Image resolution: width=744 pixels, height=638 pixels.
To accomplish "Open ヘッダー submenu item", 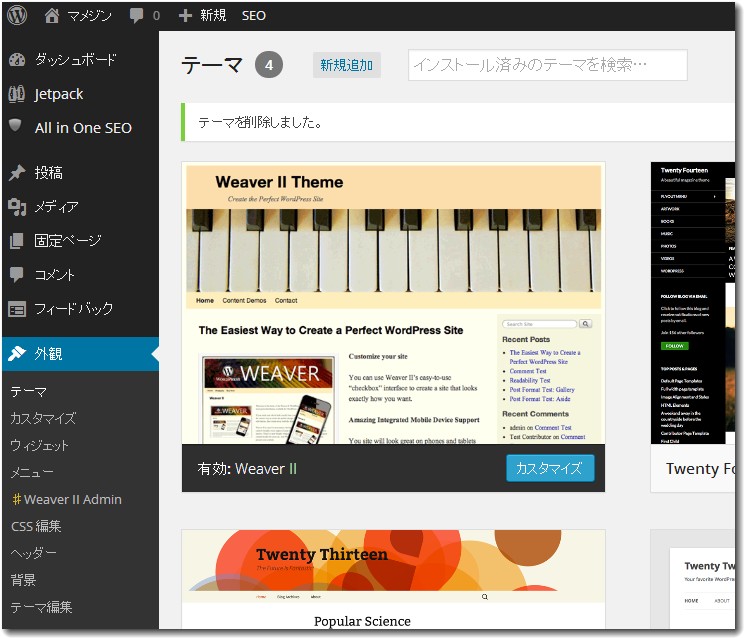I will (33, 553).
